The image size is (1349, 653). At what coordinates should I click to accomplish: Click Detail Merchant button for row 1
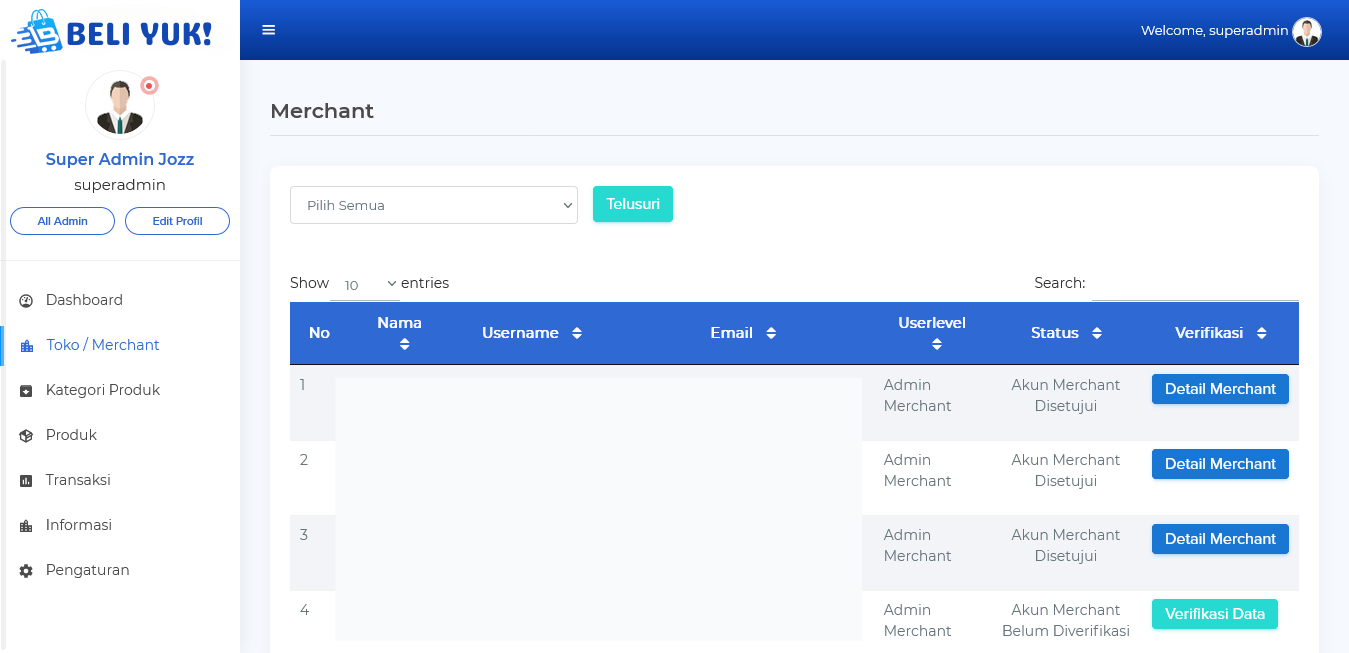[x=1219, y=389]
